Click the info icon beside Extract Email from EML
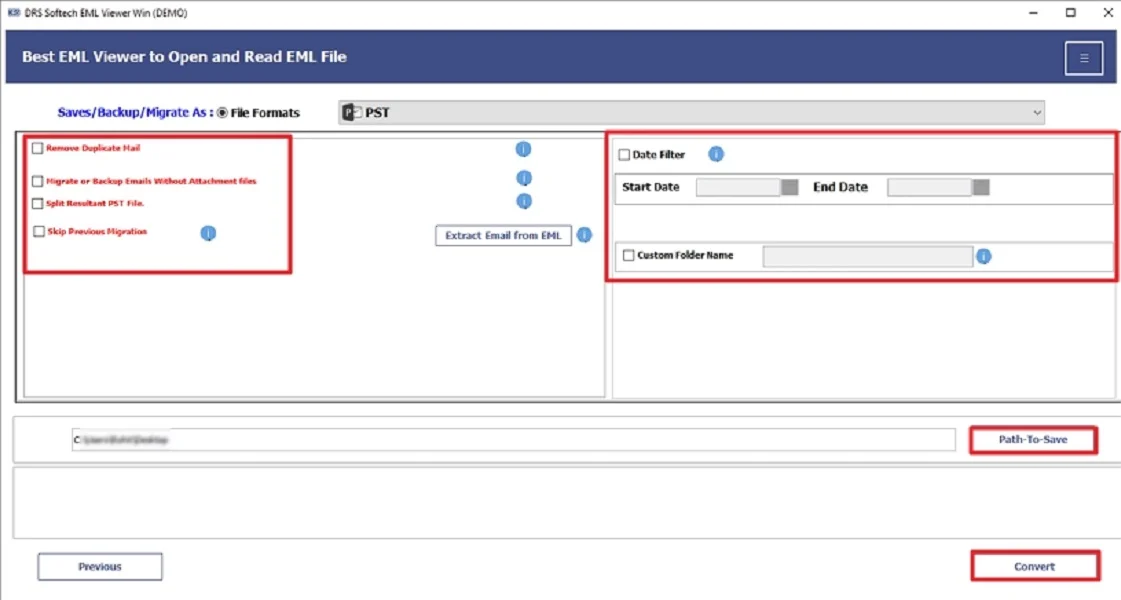 584,235
